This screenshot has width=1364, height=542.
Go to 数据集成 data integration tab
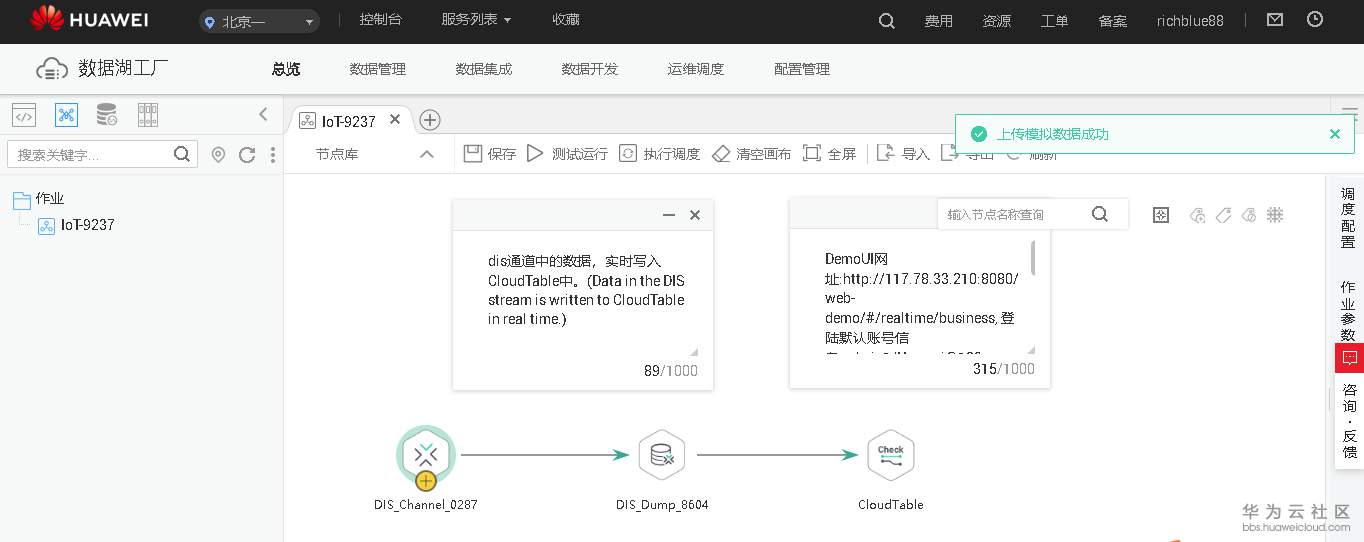(x=483, y=69)
